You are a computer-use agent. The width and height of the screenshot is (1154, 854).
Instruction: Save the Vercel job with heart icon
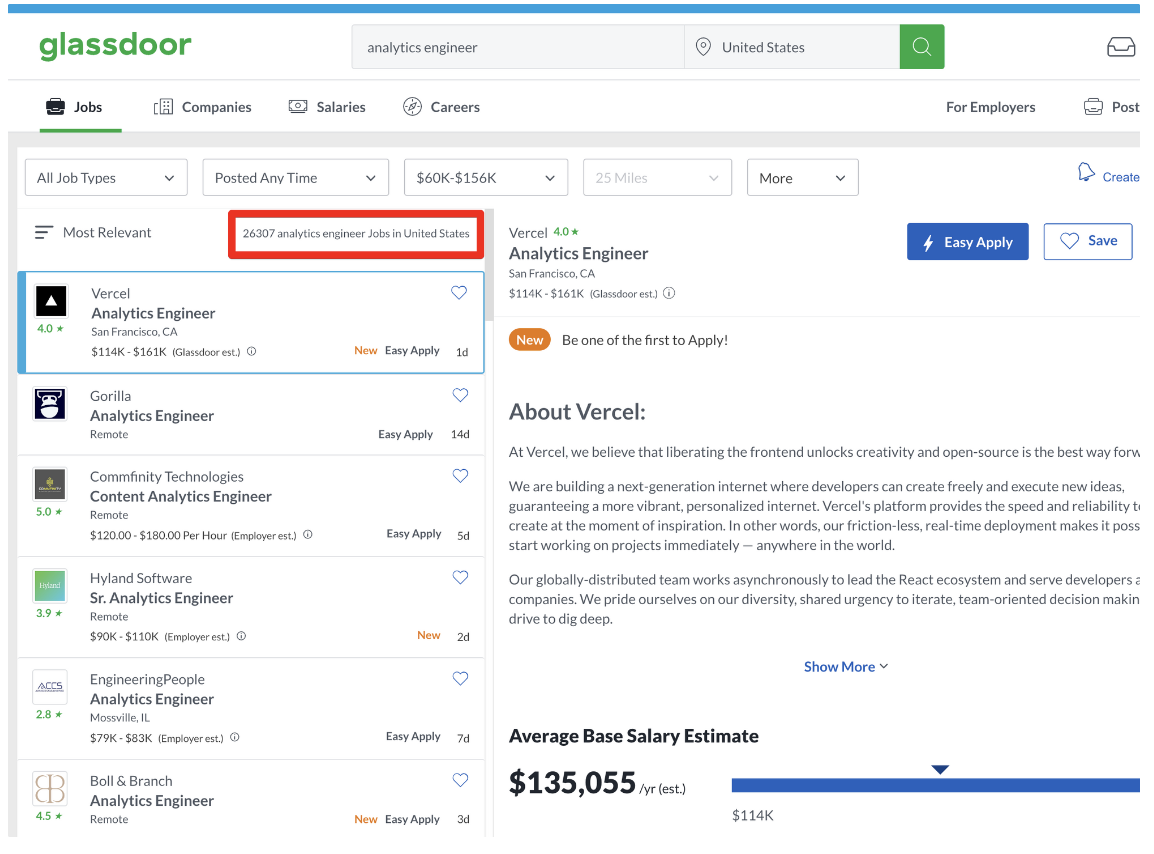pyautogui.click(x=459, y=293)
